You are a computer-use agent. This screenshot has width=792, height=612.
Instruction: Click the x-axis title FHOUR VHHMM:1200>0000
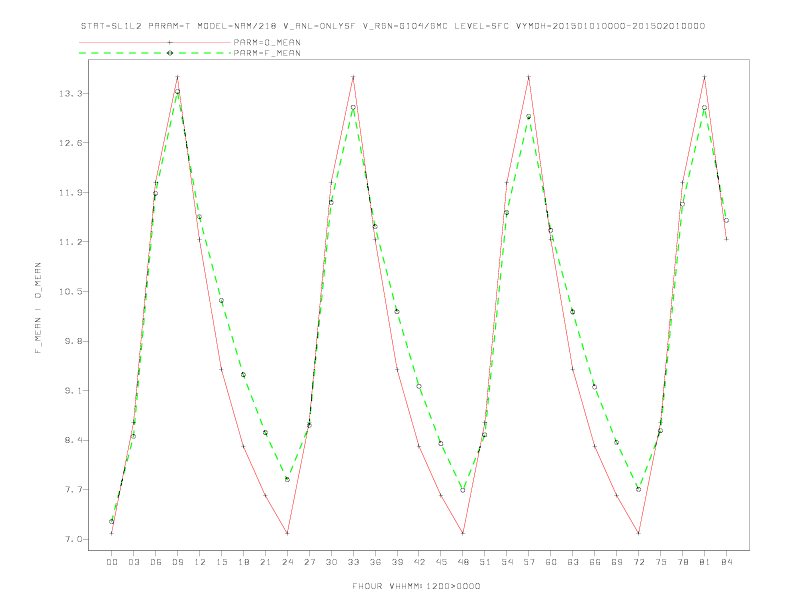tap(416, 586)
